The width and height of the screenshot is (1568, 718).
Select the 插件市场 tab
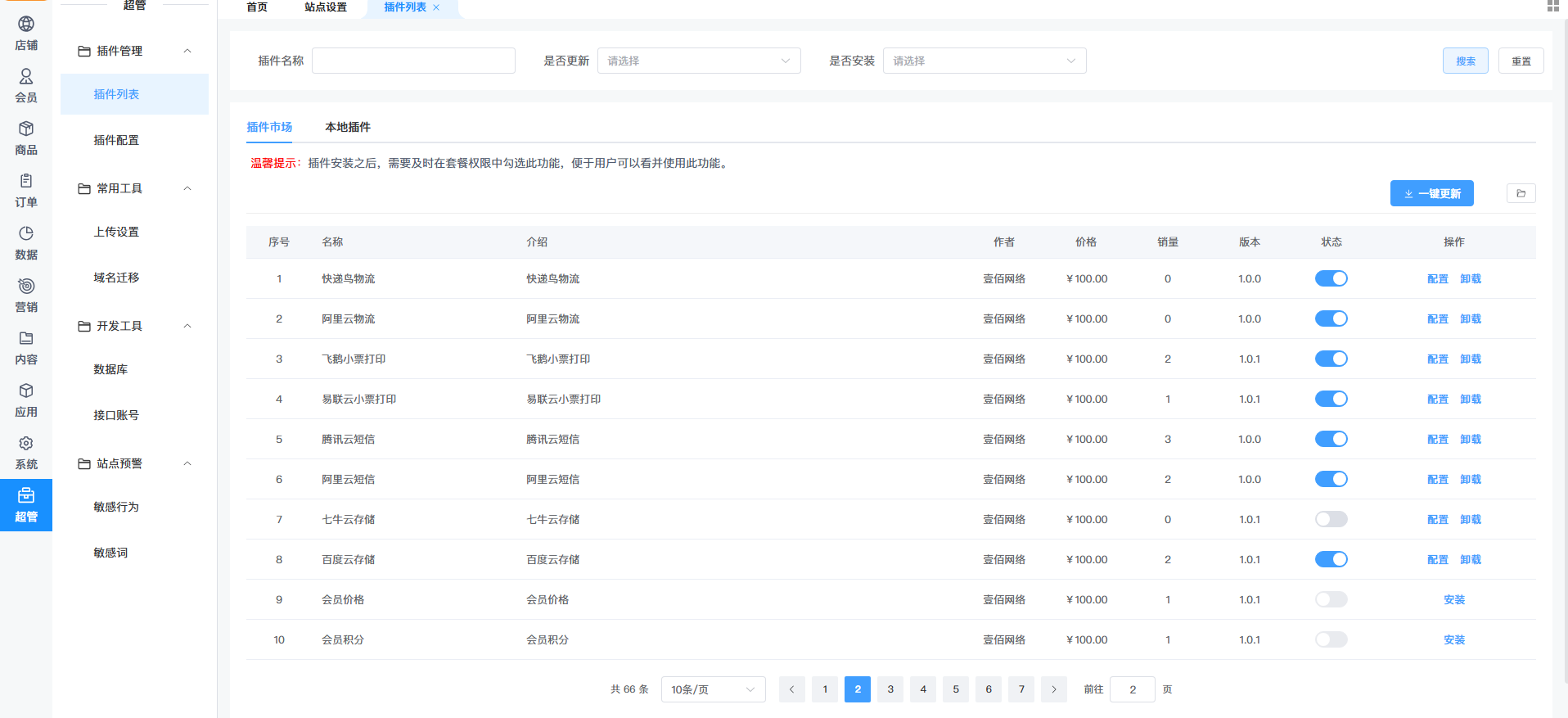(269, 127)
